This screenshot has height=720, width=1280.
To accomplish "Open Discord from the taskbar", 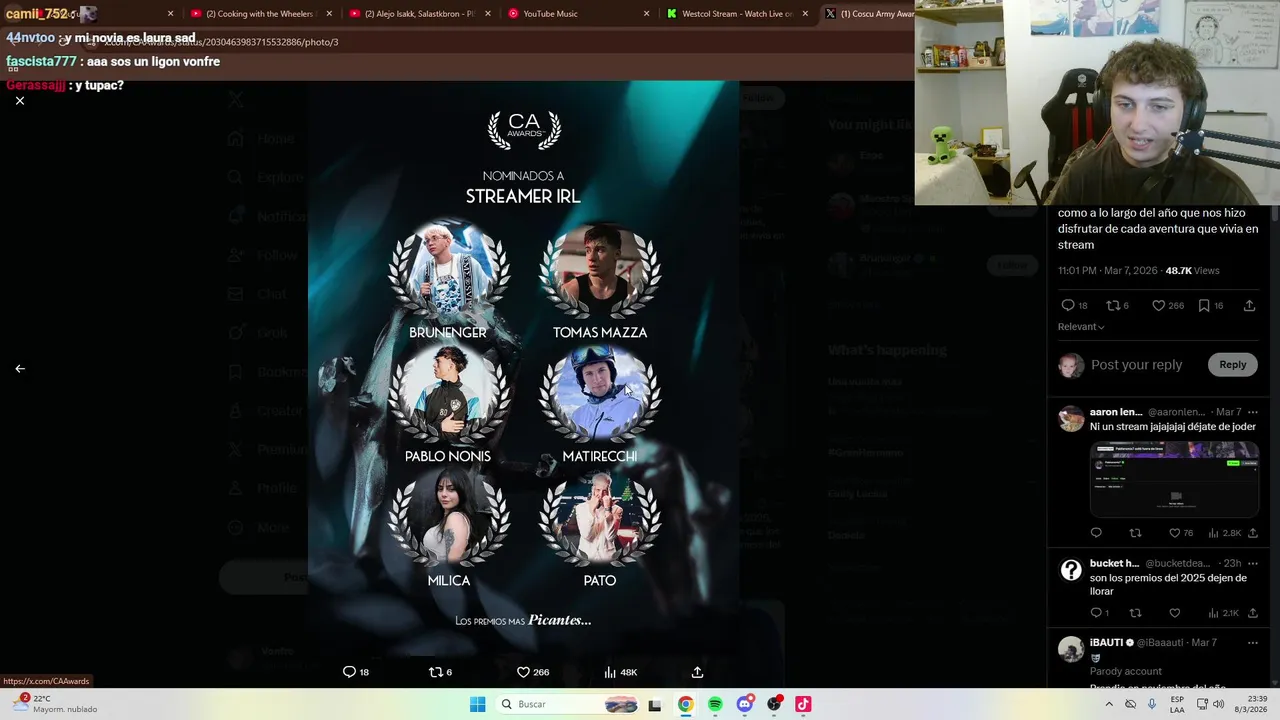I will 744,704.
